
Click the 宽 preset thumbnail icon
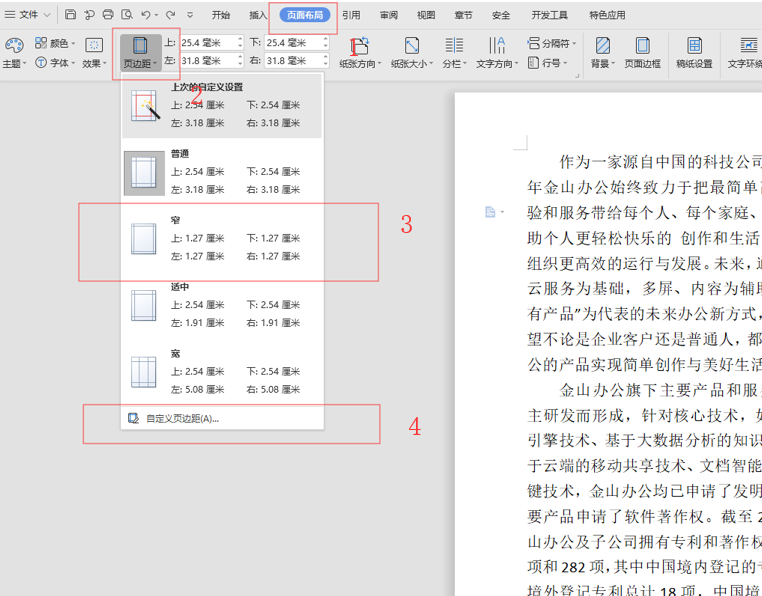pyautogui.click(x=144, y=372)
